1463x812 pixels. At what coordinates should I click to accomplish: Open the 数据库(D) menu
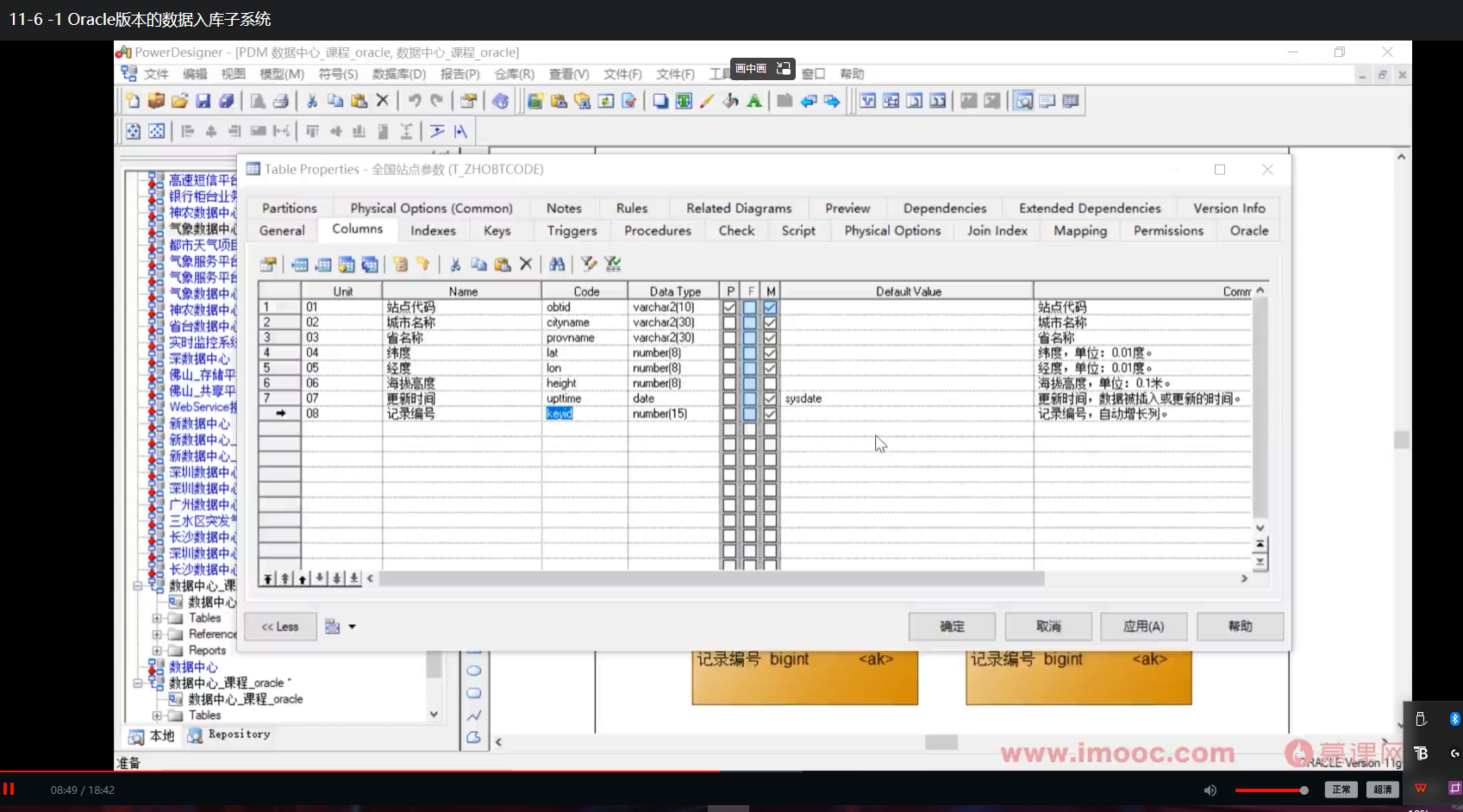tap(399, 74)
